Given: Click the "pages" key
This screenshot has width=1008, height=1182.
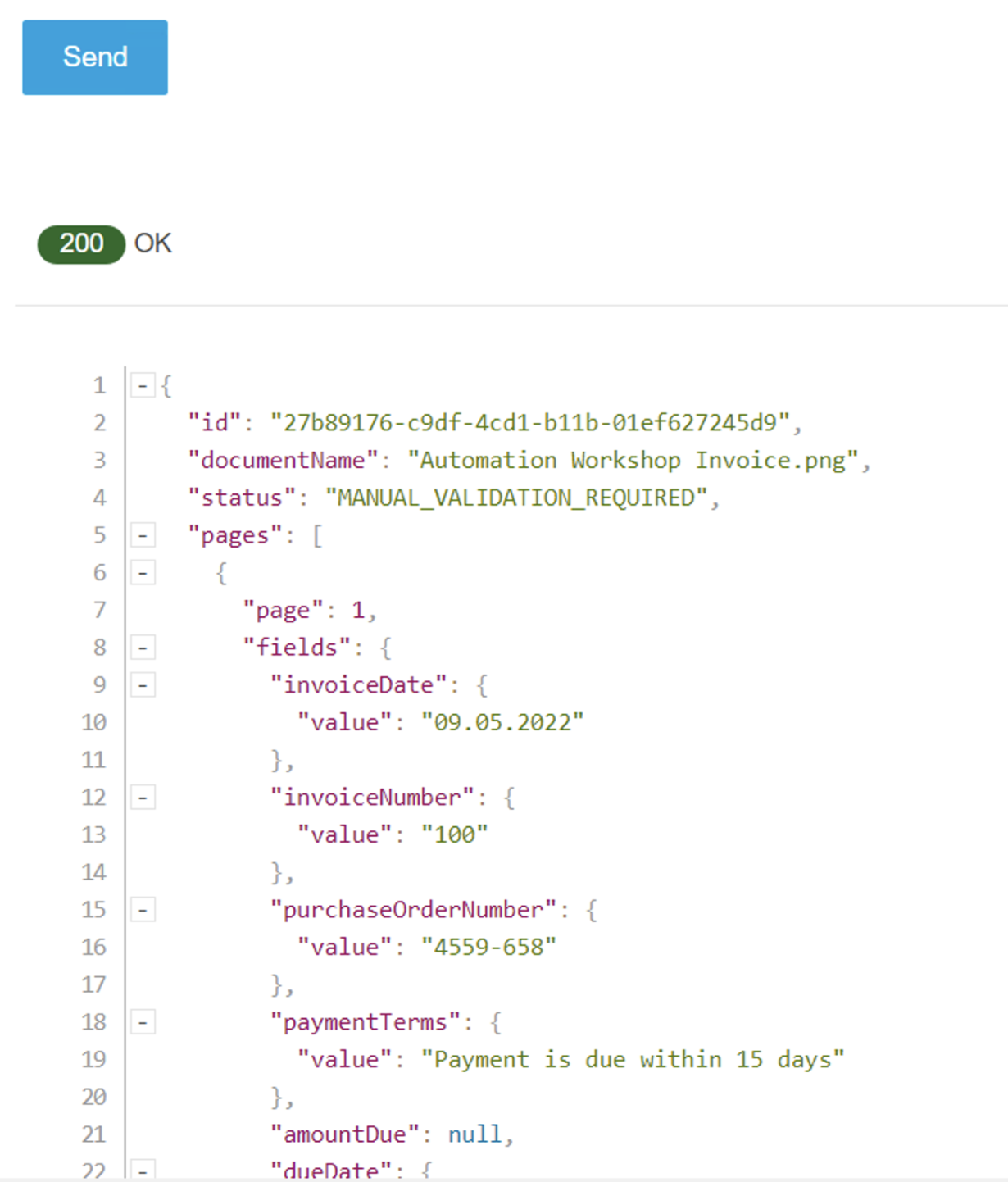Looking at the screenshot, I should click(235, 535).
